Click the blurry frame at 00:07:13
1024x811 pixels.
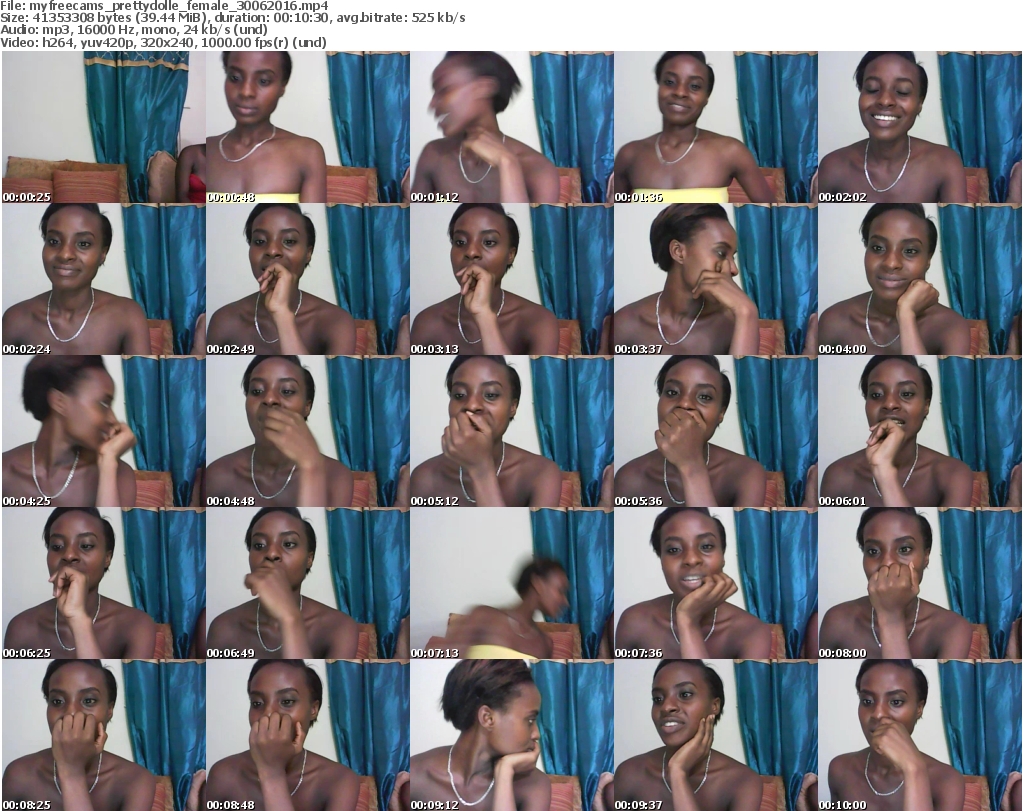511,584
